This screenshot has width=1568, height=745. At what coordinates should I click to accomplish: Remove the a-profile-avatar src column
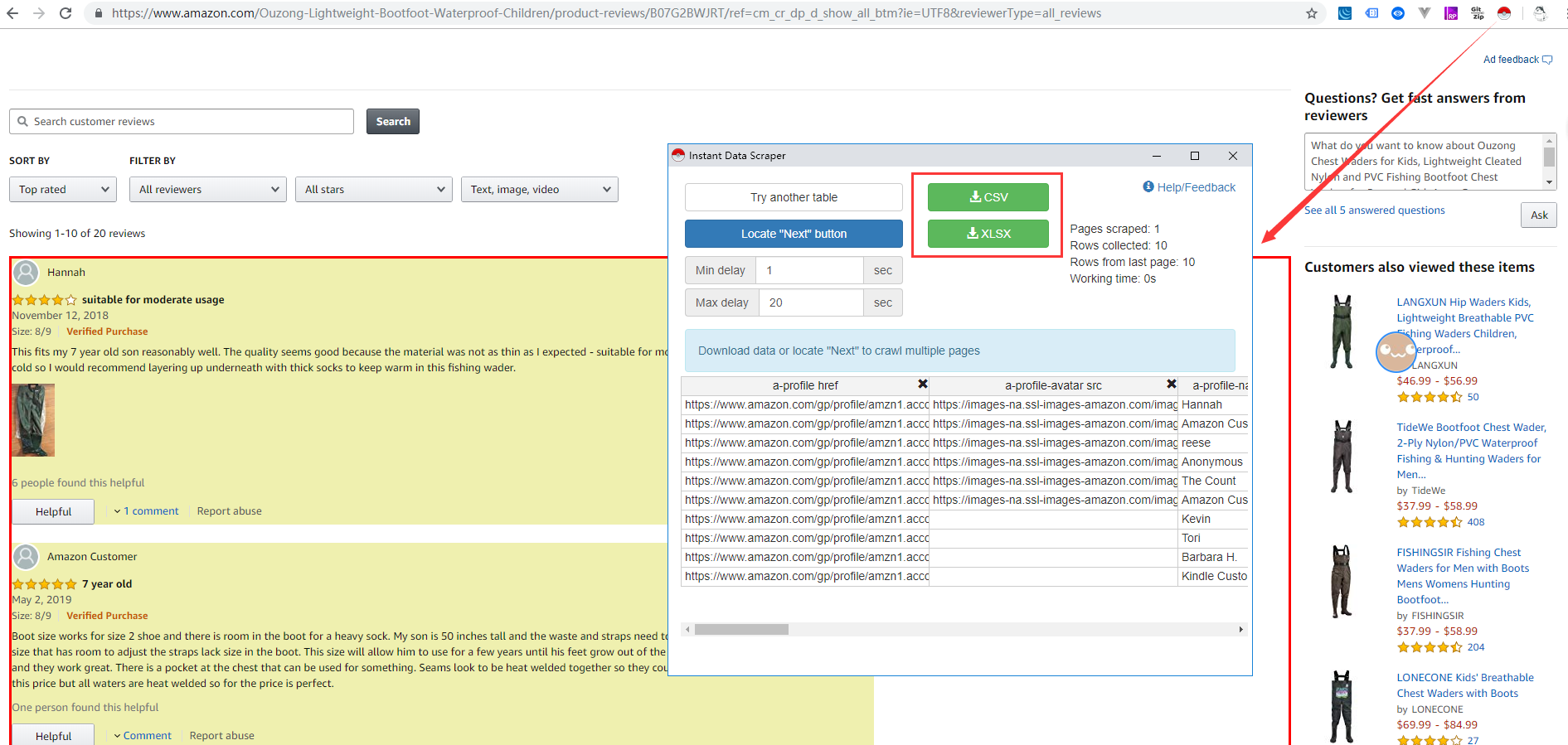click(1171, 384)
